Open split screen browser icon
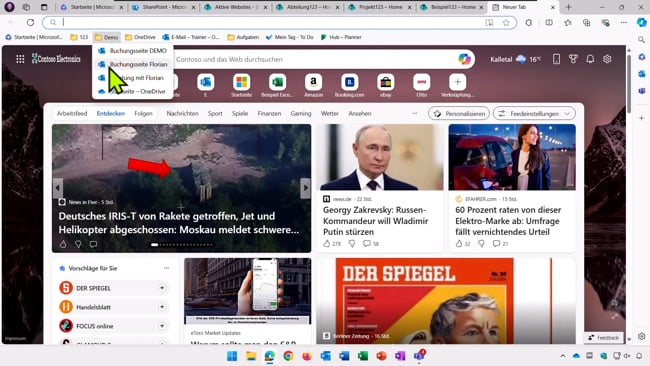650x366 pixels. [x=549, y=22]
